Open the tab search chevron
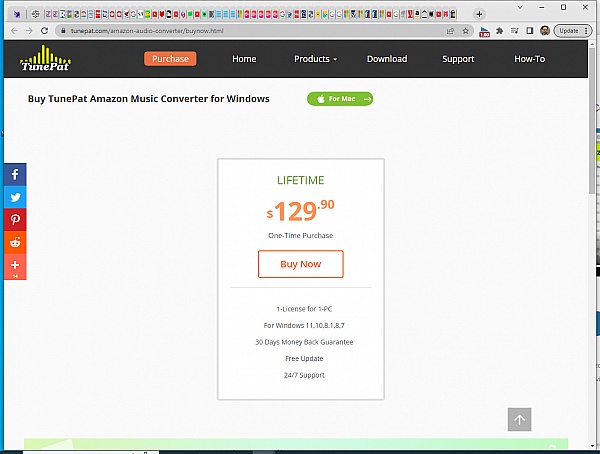The width and height of the screenshot is (600, 454). pyautogui.click(x=520, y=7)
